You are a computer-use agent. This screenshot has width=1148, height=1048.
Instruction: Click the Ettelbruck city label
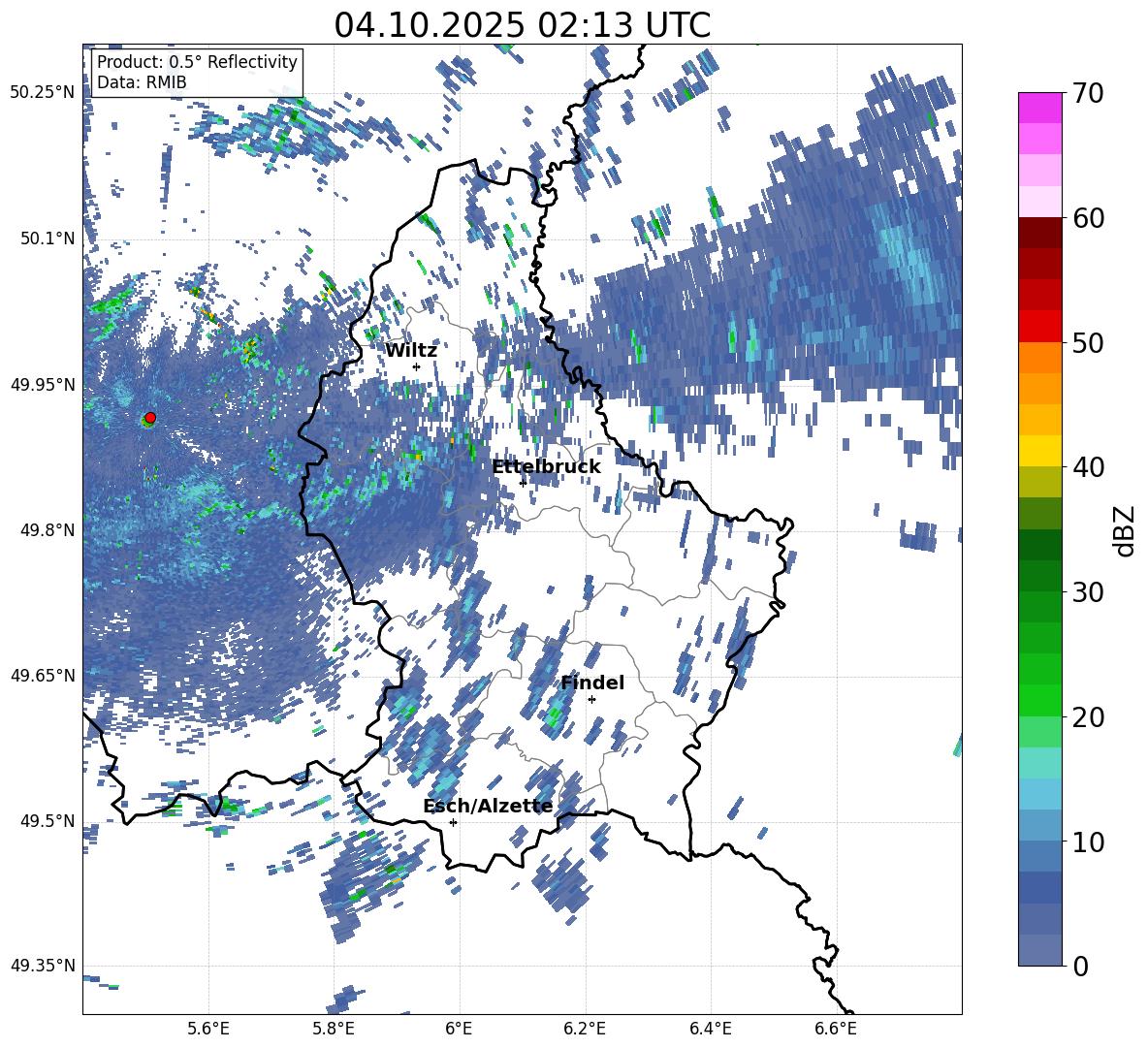tap(546, 467)
